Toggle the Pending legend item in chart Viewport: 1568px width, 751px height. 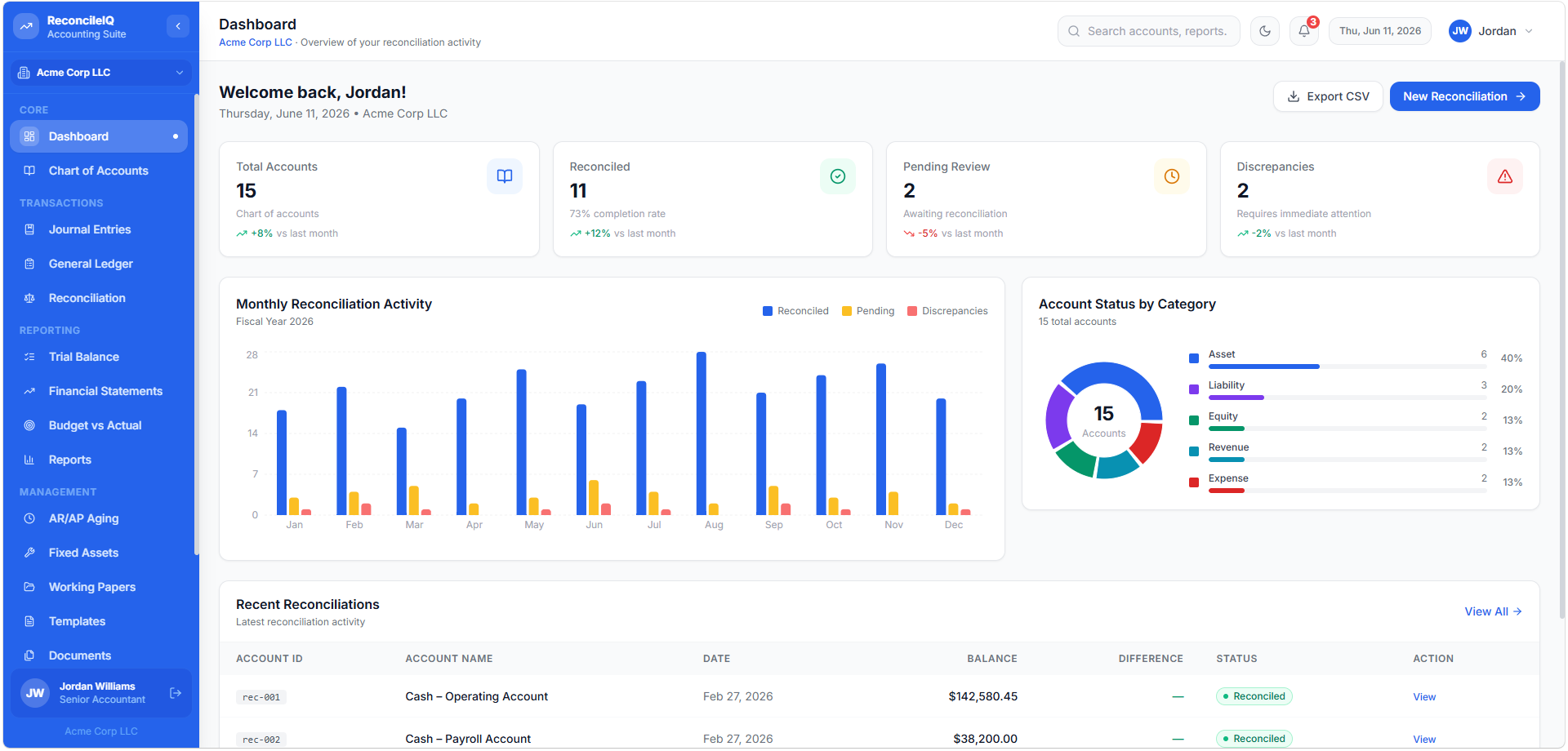[868, 311]
